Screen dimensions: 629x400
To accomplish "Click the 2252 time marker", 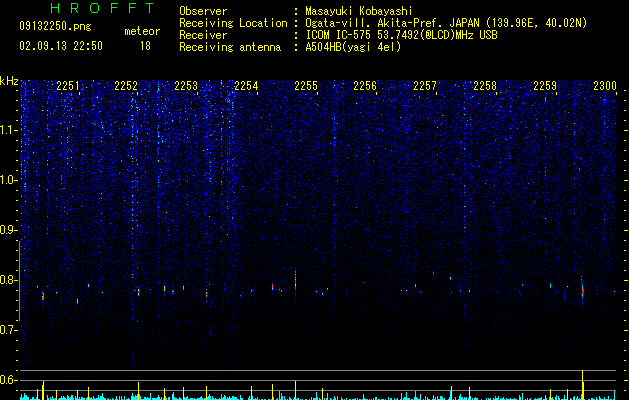I will point(126,86).
